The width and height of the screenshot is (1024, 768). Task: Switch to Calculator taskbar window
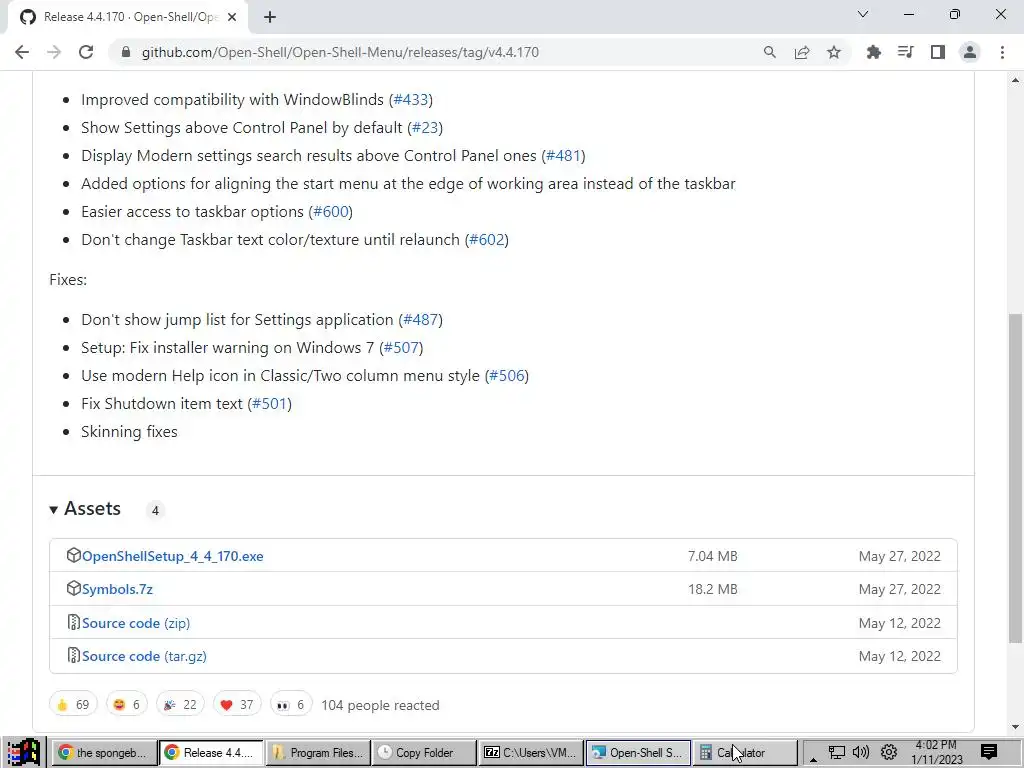[x=744, y=753]
